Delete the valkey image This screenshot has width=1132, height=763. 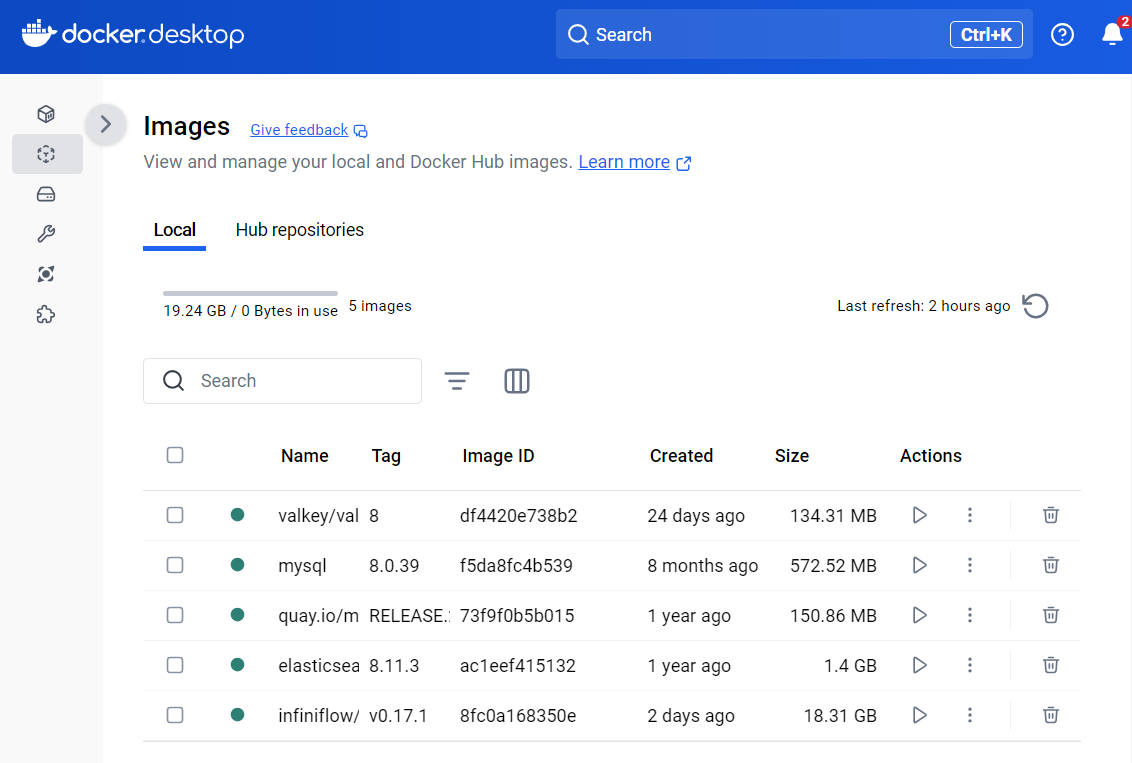pyautogui.click(x=1050, y=515)
